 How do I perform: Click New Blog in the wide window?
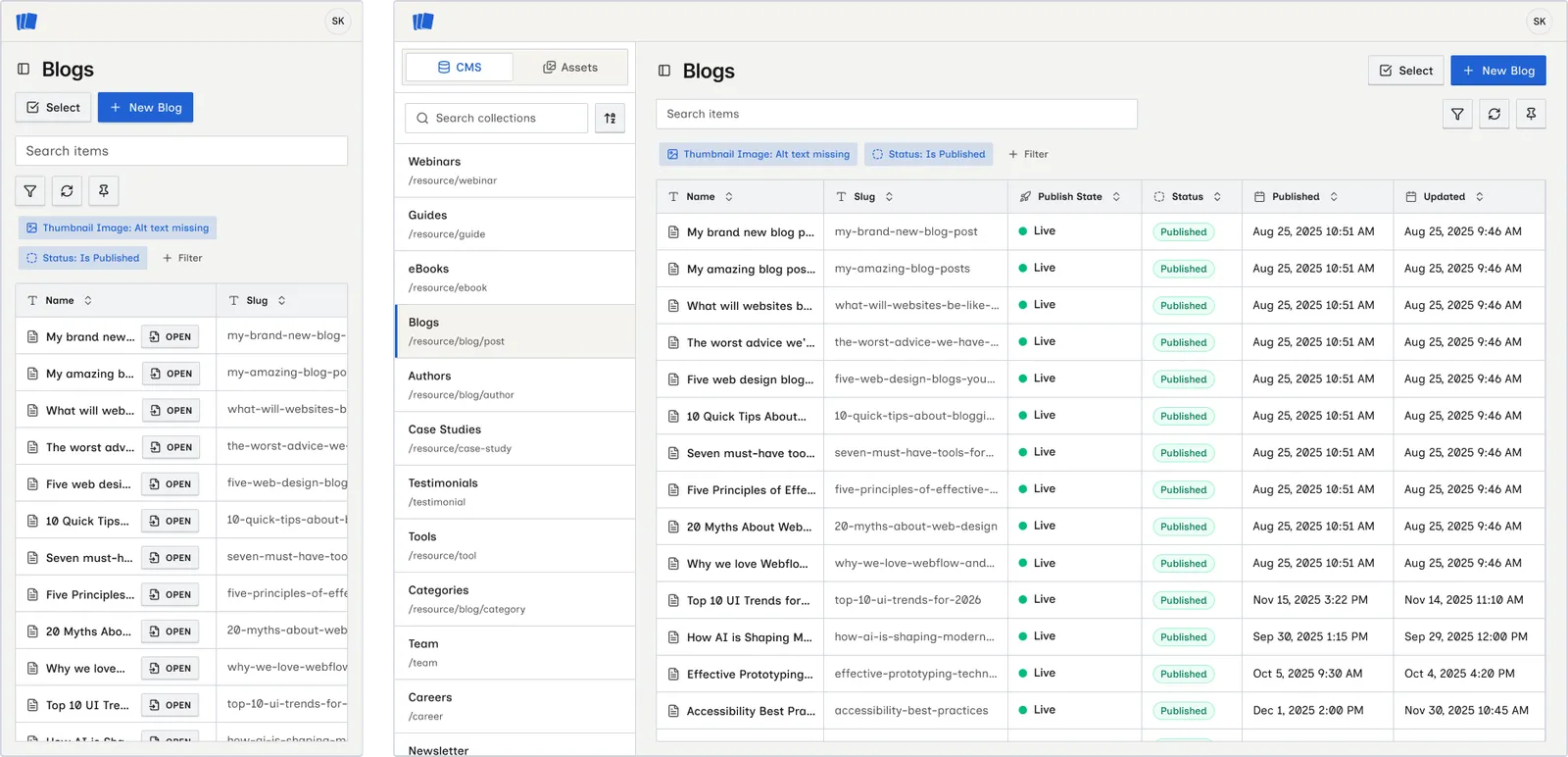tap(1498, 71)
